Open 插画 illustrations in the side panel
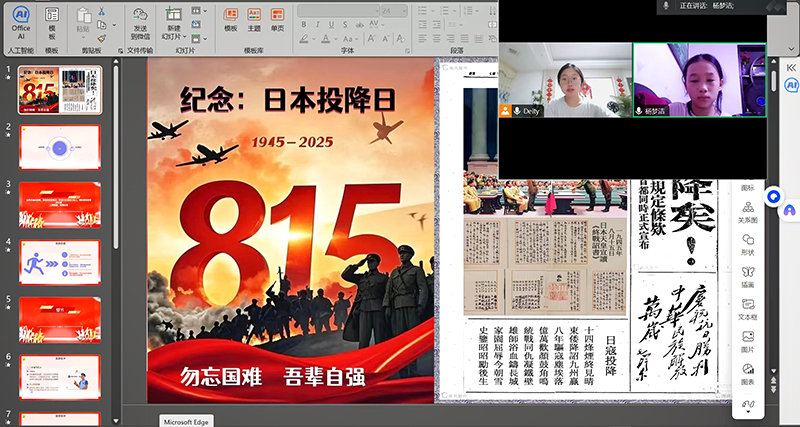Viewport: 800px width, 427px height. 748,277
